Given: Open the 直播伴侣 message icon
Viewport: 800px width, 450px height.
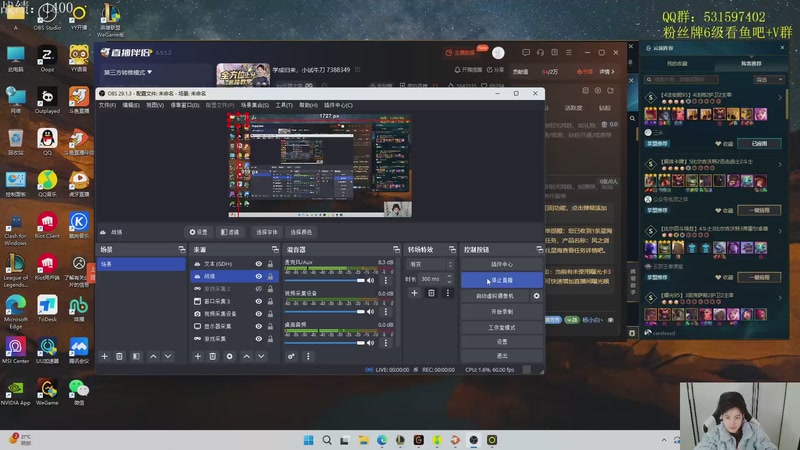Looking at the screenshot, I should 526,53.
